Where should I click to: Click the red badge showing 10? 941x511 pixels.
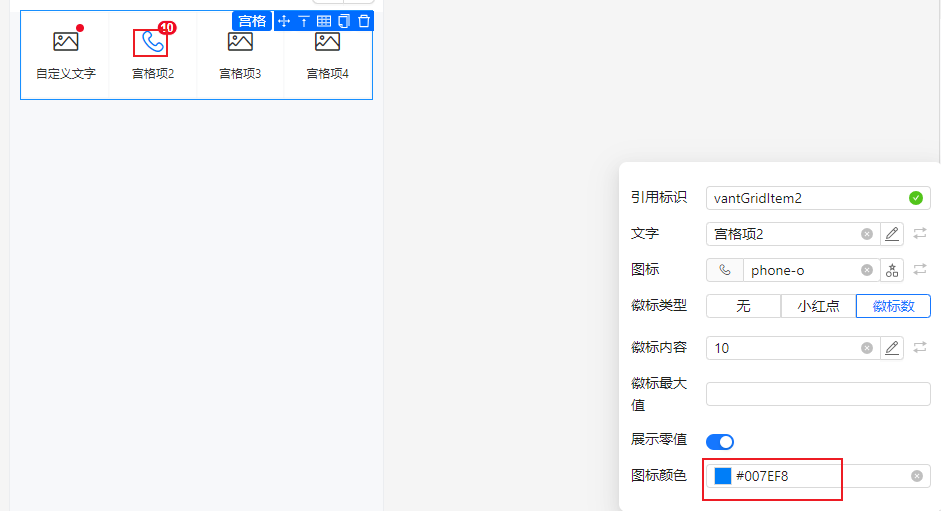[x=167, y=28]
